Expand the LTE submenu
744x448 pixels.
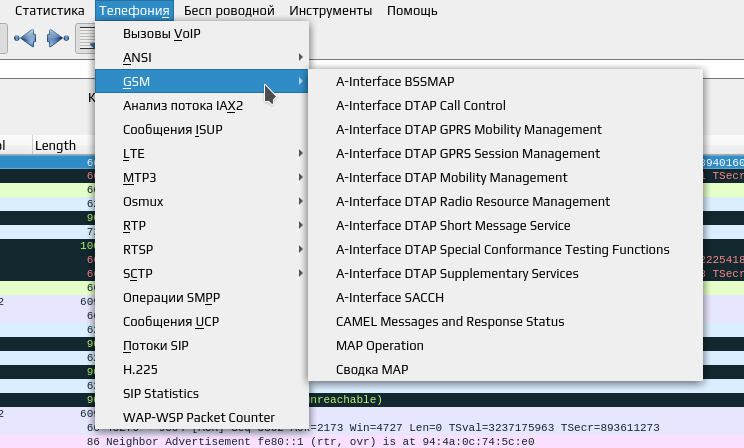tap(202, 153)
